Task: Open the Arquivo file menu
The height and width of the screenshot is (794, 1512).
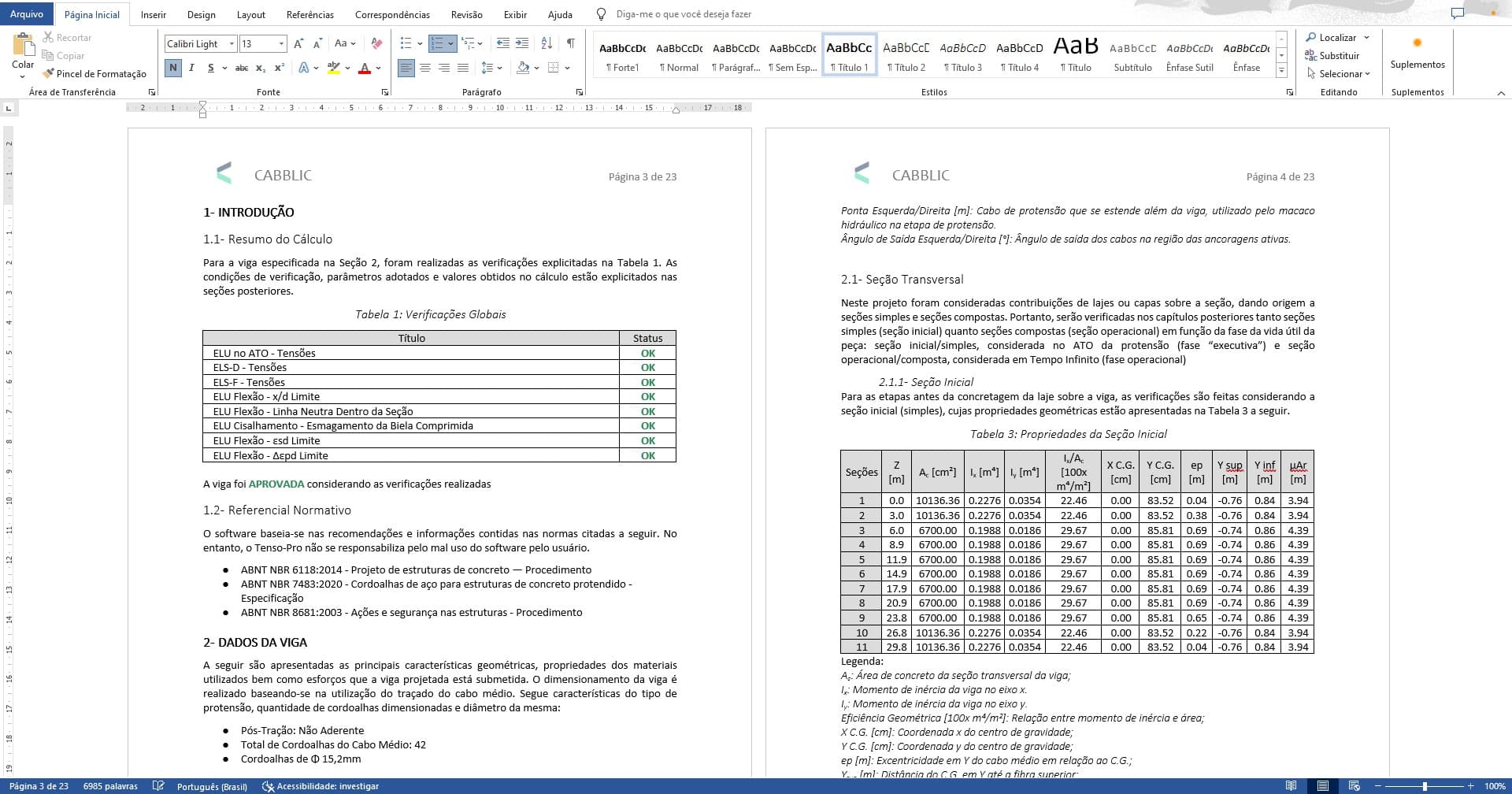Action: coord(27,14)
